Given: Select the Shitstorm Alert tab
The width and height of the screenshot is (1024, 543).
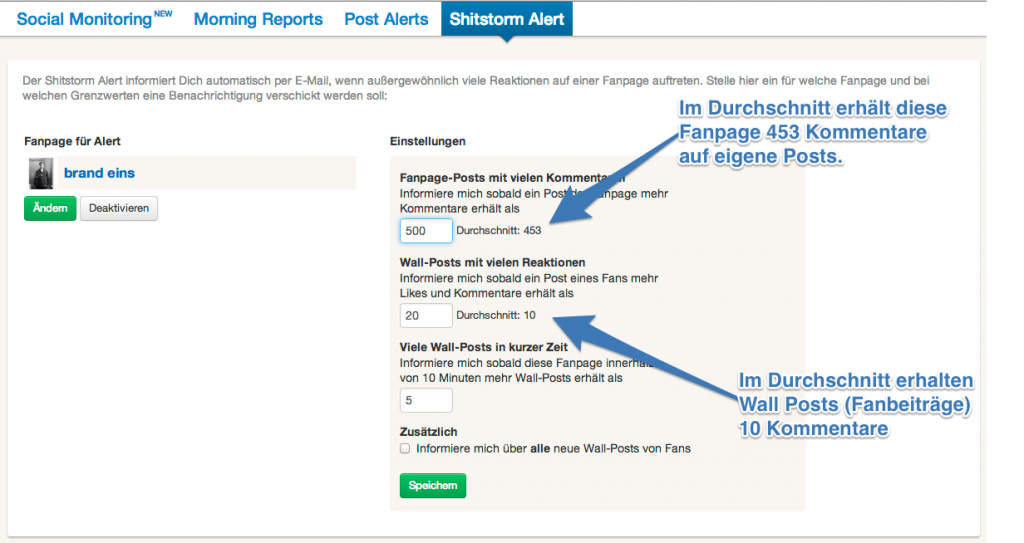Looking at the screenshot, I should click(x=507, y=19).
